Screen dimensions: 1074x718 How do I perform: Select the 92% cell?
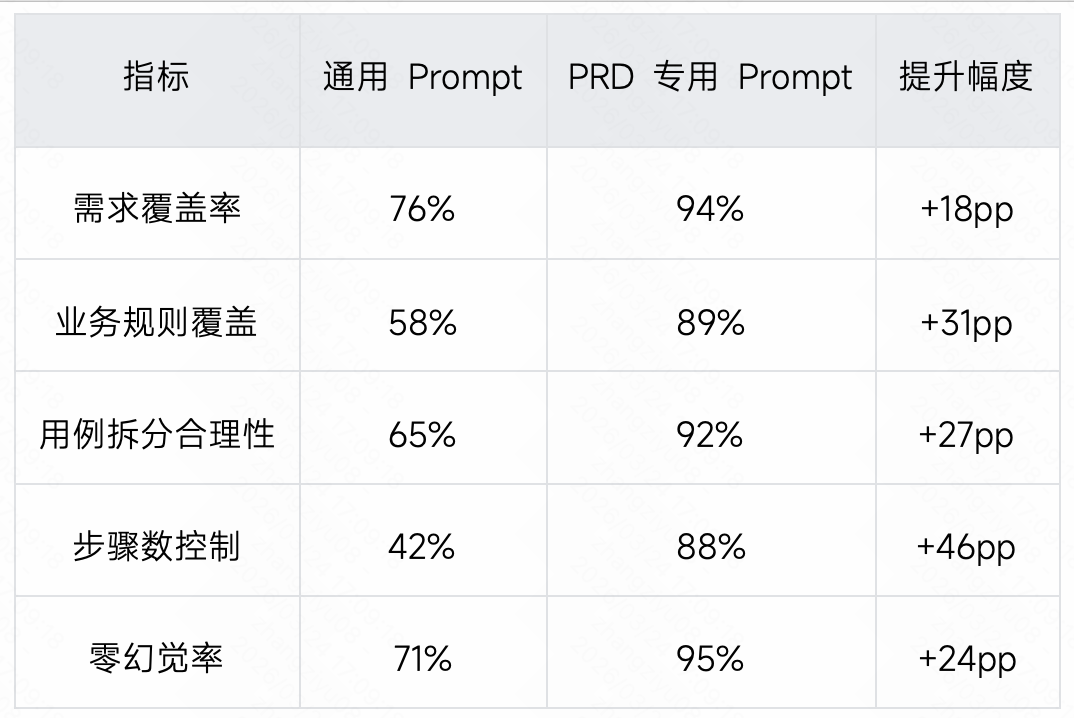click(x=710, y=435)
